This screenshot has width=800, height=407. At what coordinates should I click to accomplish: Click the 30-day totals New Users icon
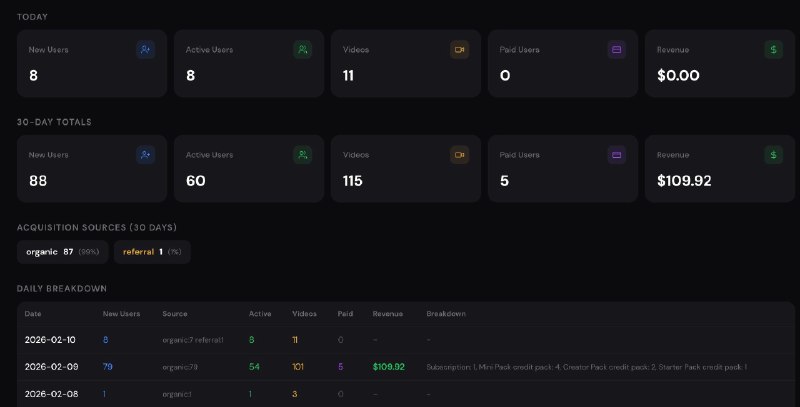(146, 155)
